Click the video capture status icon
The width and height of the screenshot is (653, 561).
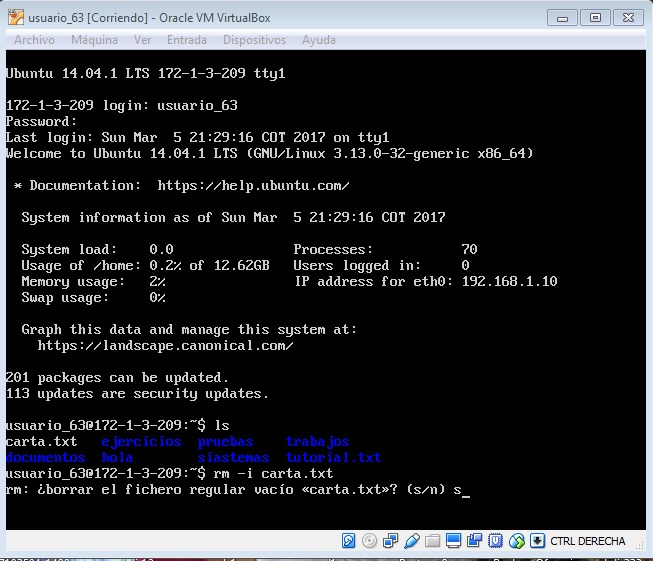(x=474, y=541)
